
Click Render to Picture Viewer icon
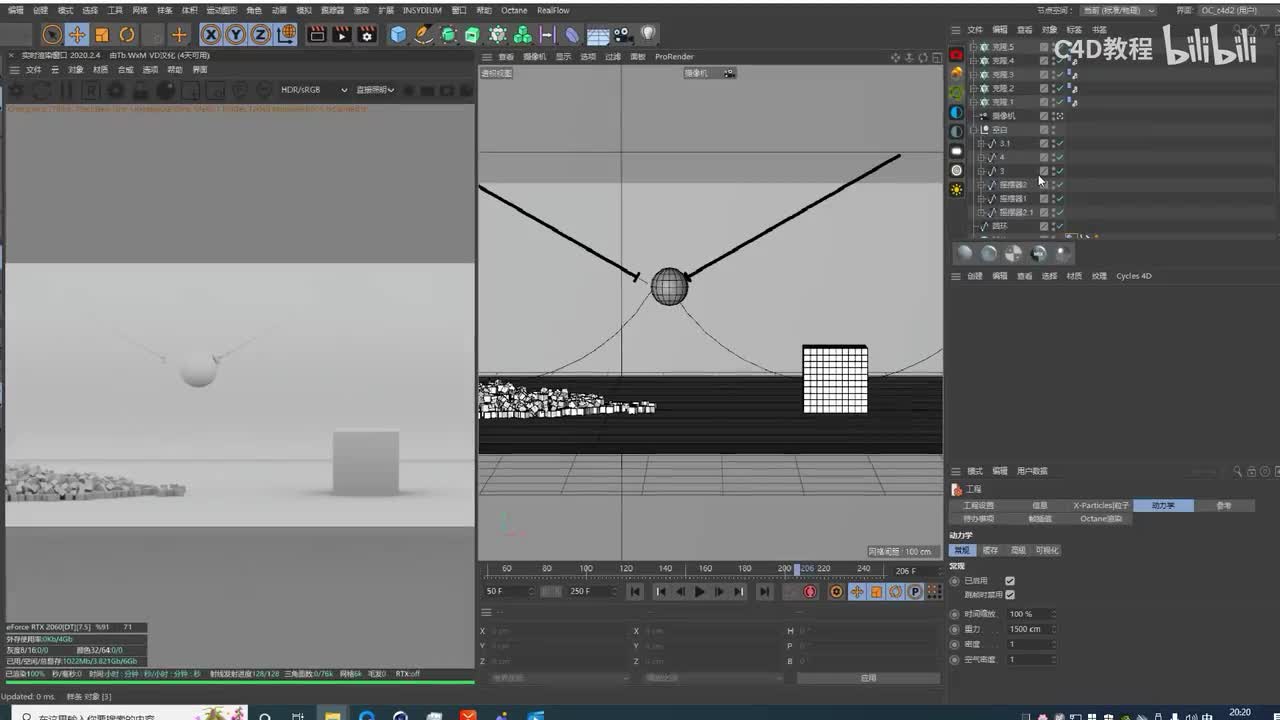342,35
